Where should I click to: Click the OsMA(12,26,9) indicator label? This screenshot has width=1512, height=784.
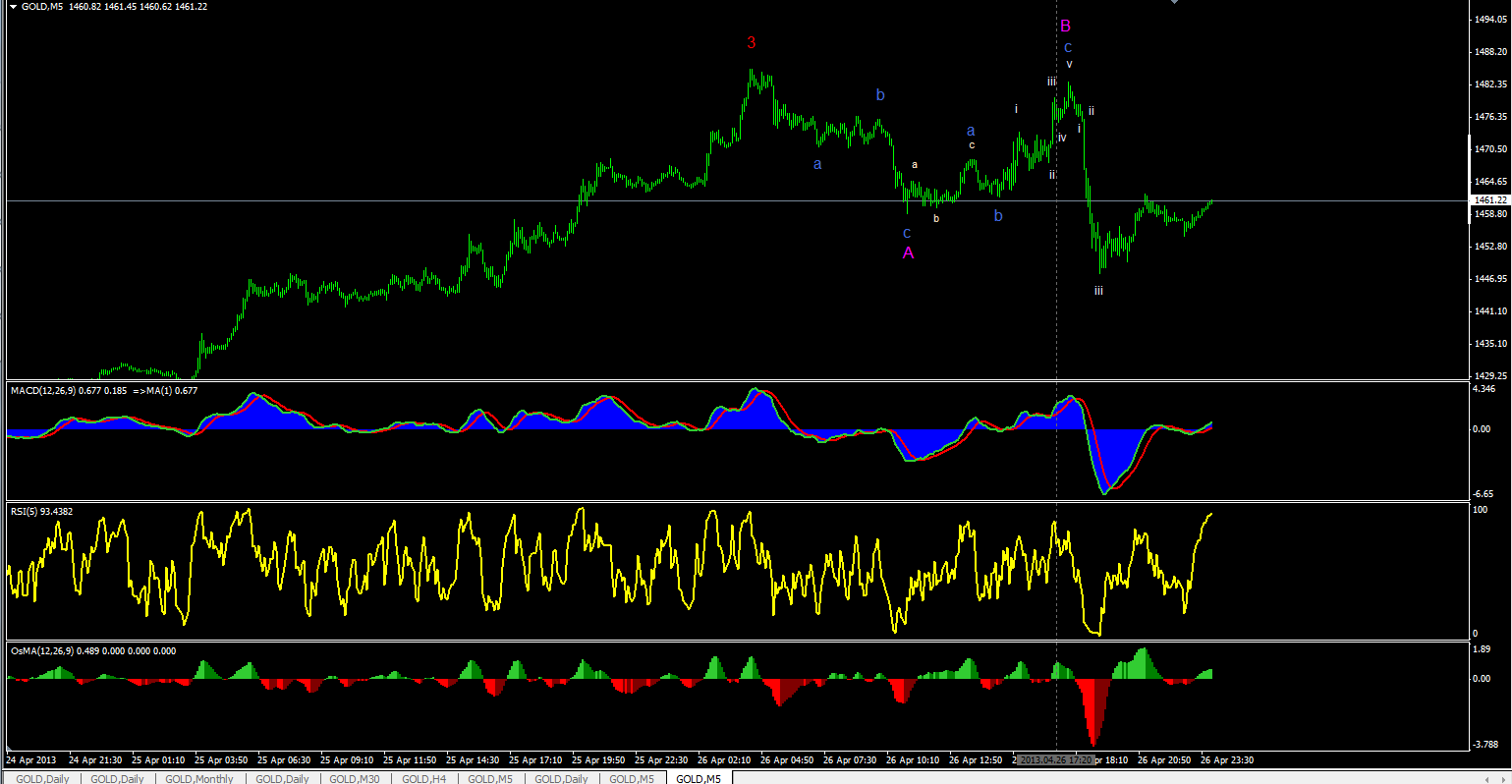pyautogui.click(x=93, y=650)
